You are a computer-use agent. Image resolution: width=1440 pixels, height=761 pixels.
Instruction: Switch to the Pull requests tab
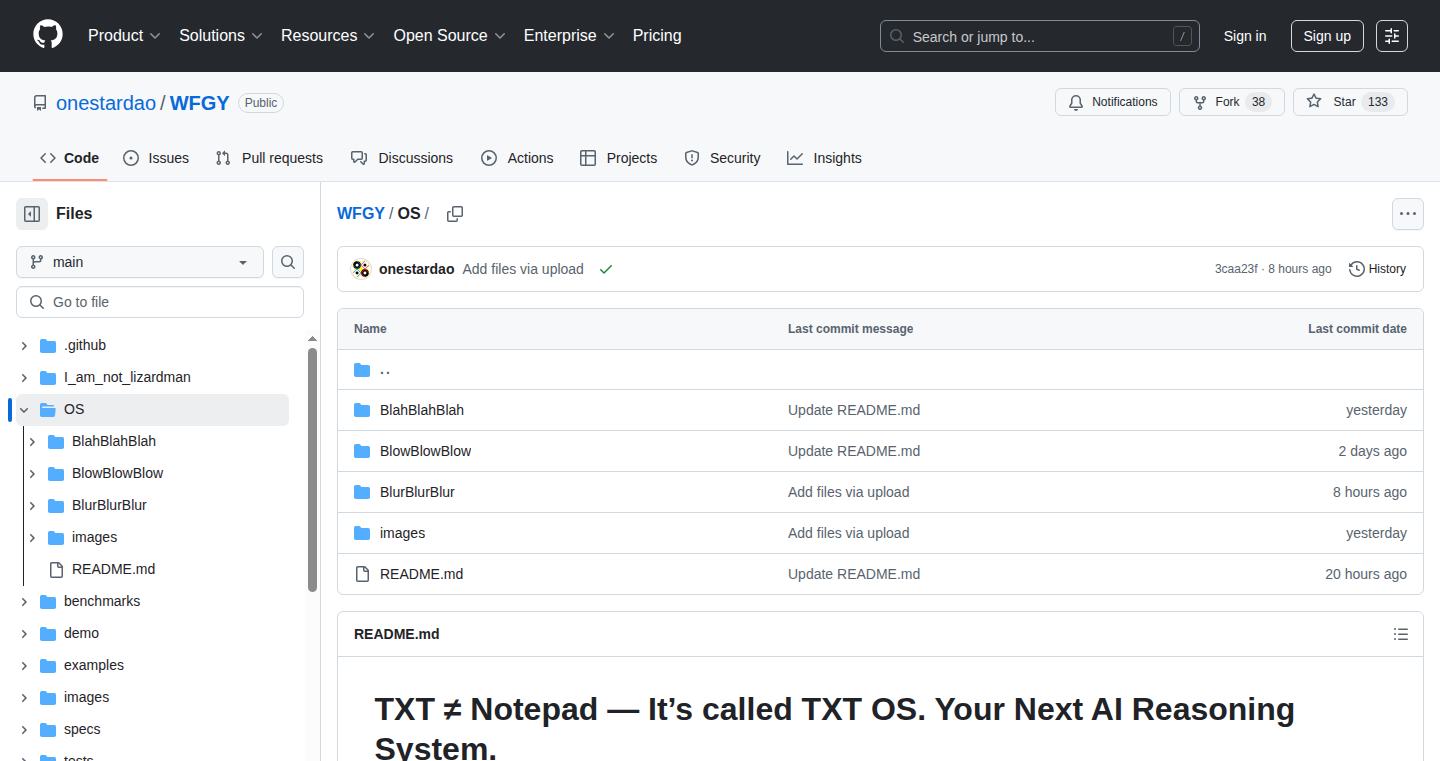click(269, 158)
